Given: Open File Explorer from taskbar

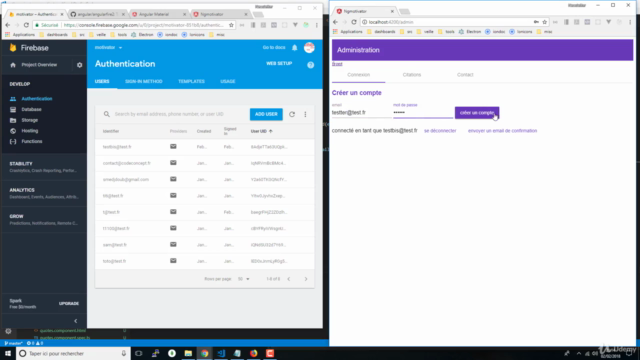Looking at the screenshot, I should (x=188, y=353).
